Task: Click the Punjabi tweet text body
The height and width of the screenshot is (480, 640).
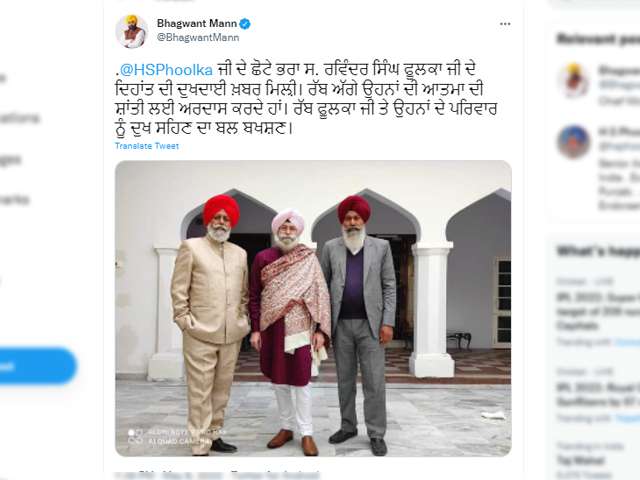Action: pos(306,99)
